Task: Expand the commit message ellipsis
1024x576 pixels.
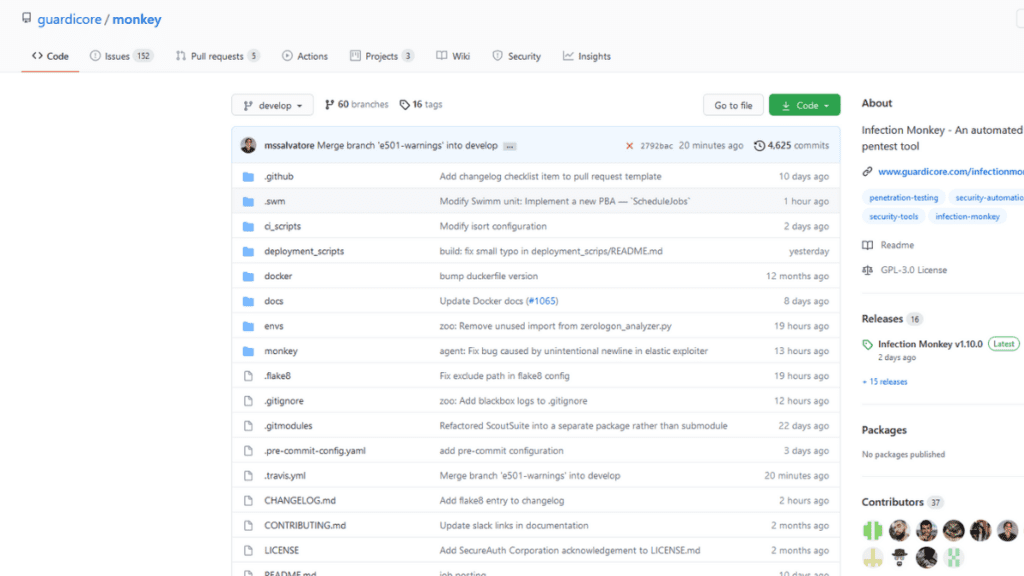Action: pos(510,146)
